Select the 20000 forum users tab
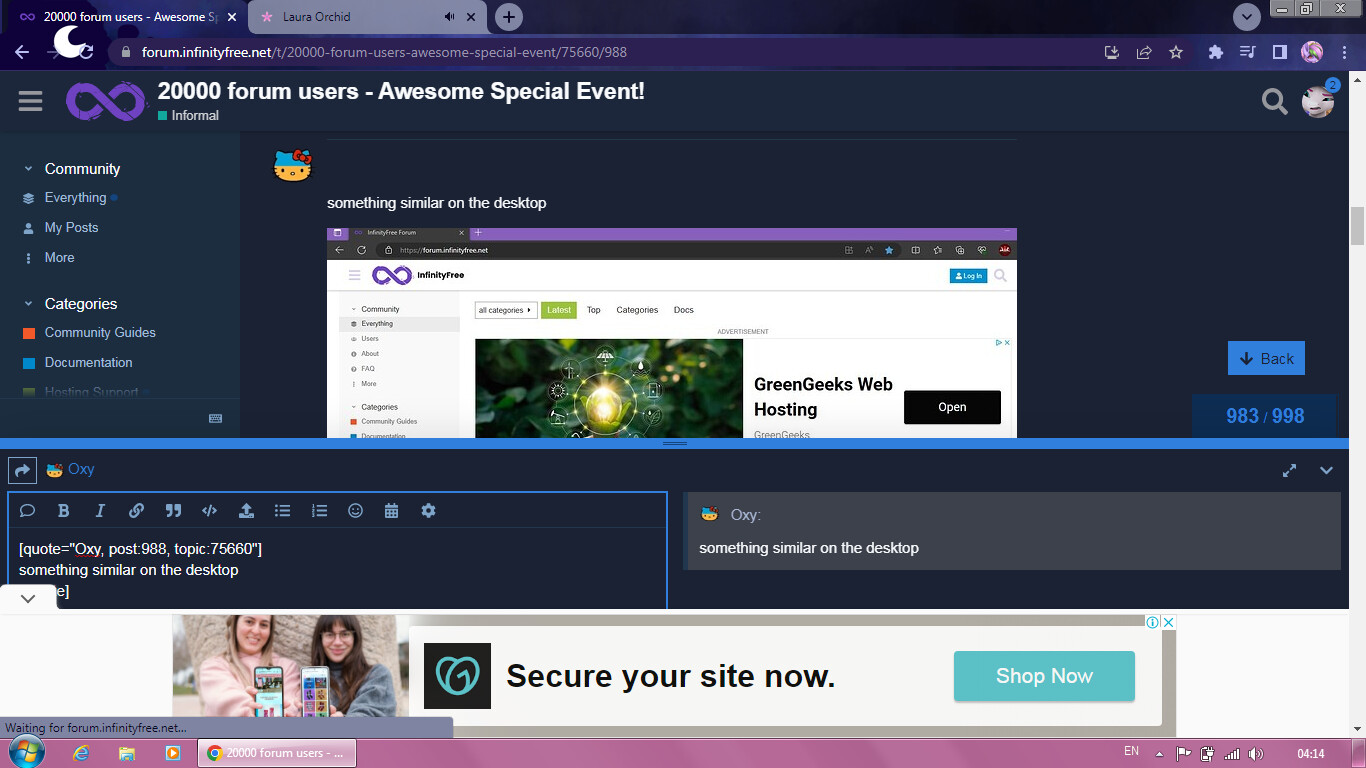The width and height of the screenshot is (1366, 768). point(125,17)
